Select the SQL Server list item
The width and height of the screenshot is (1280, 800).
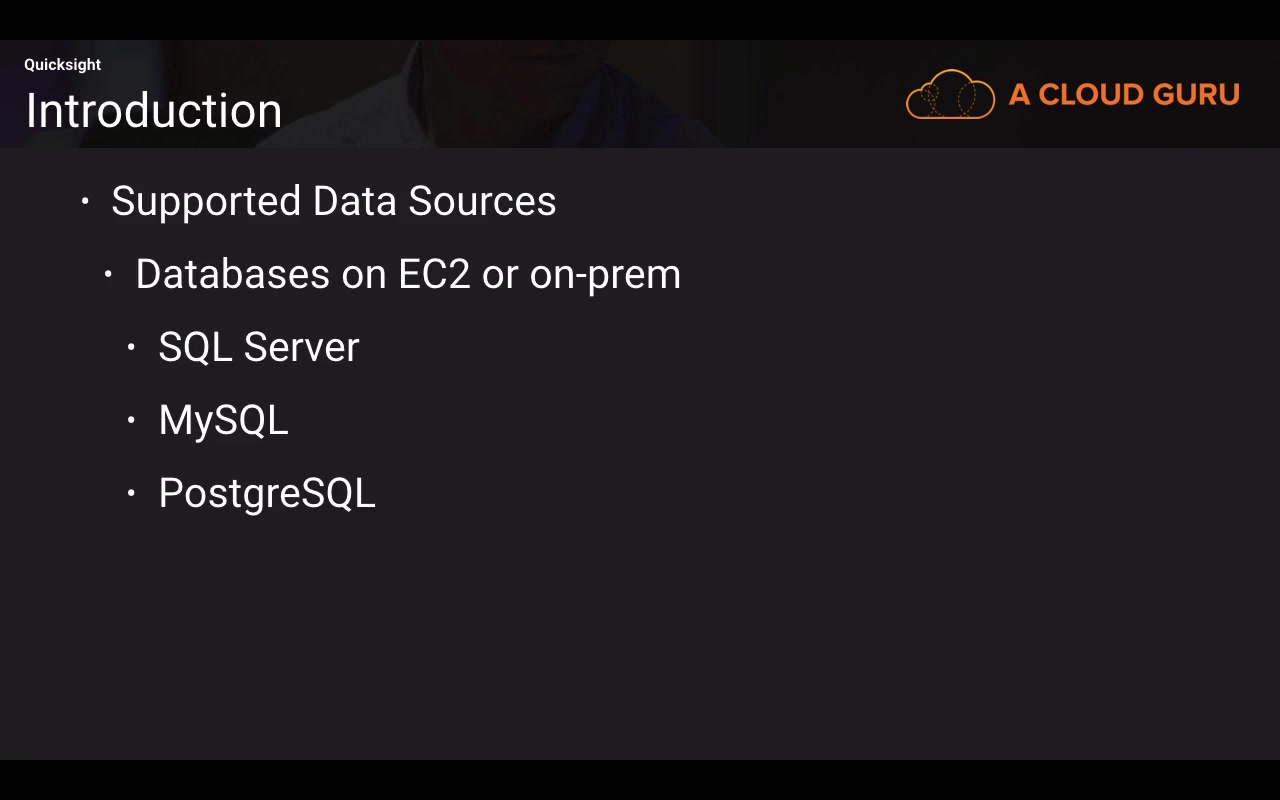pos(258,347)
